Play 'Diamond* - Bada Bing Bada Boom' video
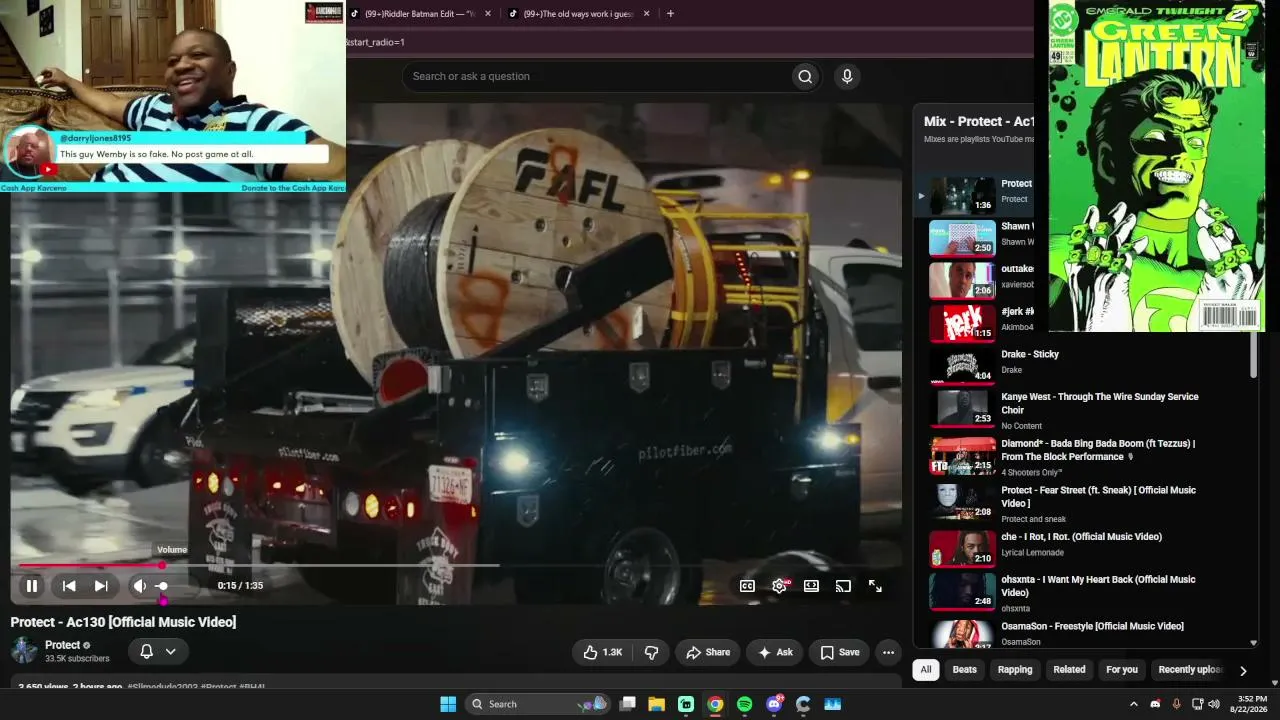This screenshot has height=720, width=1280. click(x=1098, y=450)
